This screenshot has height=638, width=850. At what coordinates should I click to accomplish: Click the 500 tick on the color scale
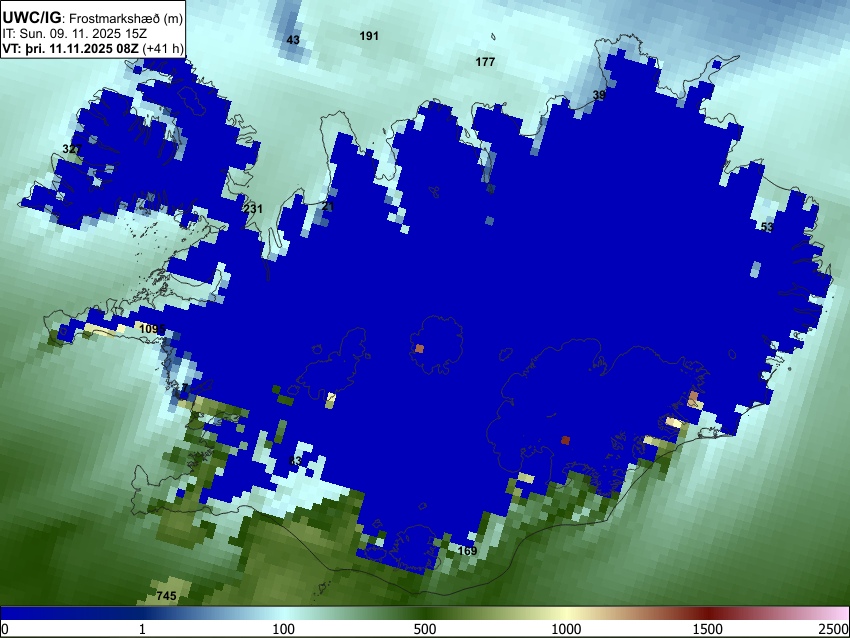tap(424, 629)
